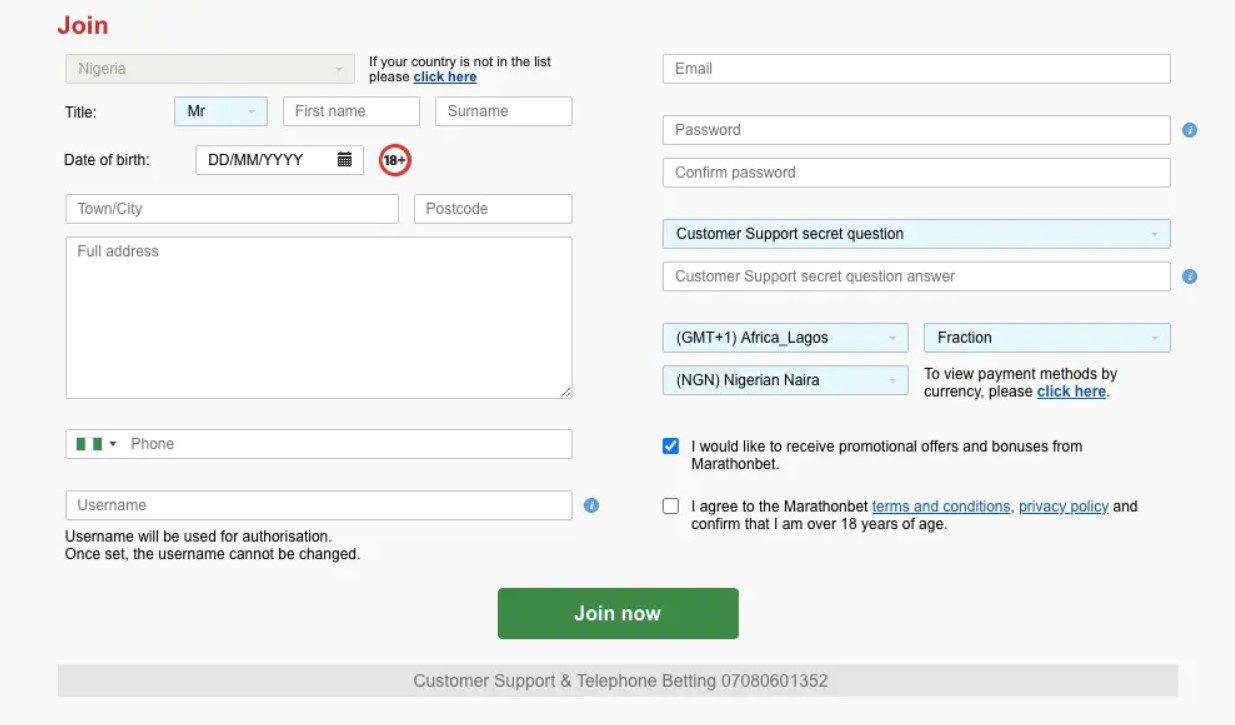The width and height of the screenshot is (1235, 725).
Task: Expand Customer Support secret question dropdown
Action: click(x=916, y=234)
